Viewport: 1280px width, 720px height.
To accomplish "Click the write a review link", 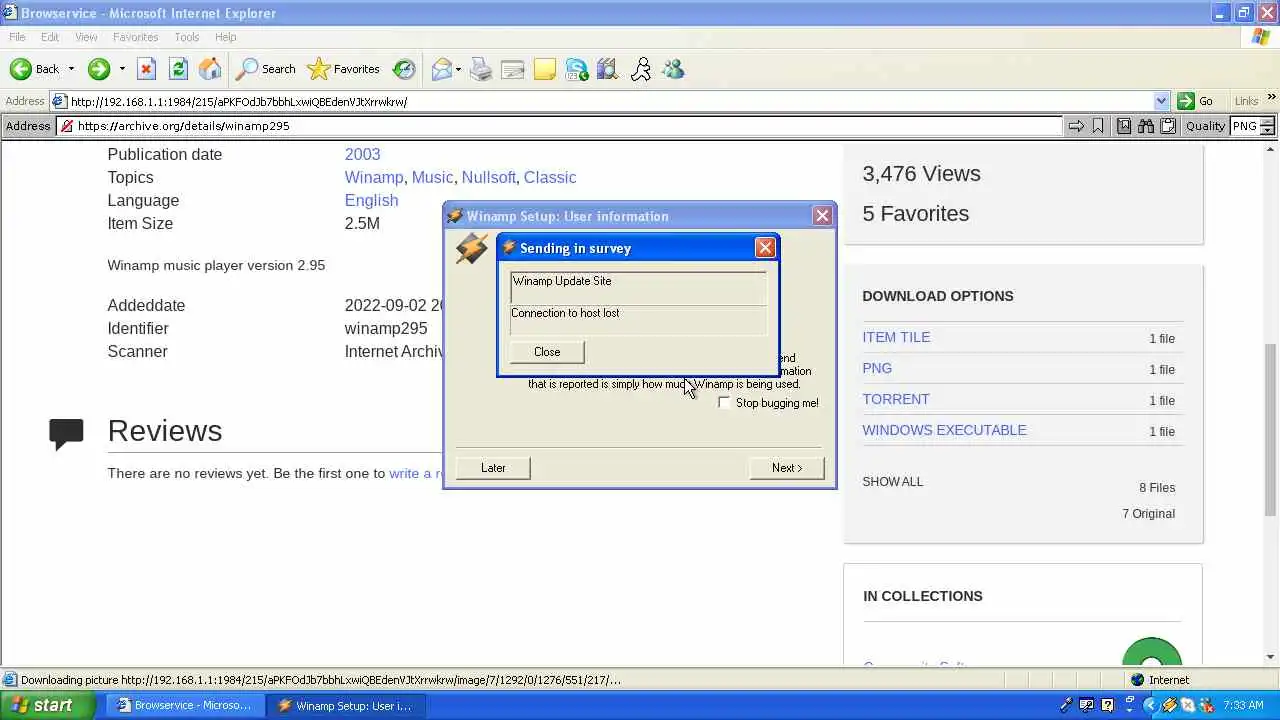I will click(x=415, y=473).
